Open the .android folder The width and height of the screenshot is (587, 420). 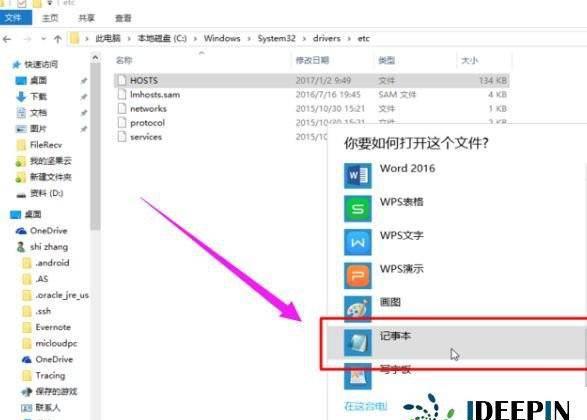click(x=52, y=263)
